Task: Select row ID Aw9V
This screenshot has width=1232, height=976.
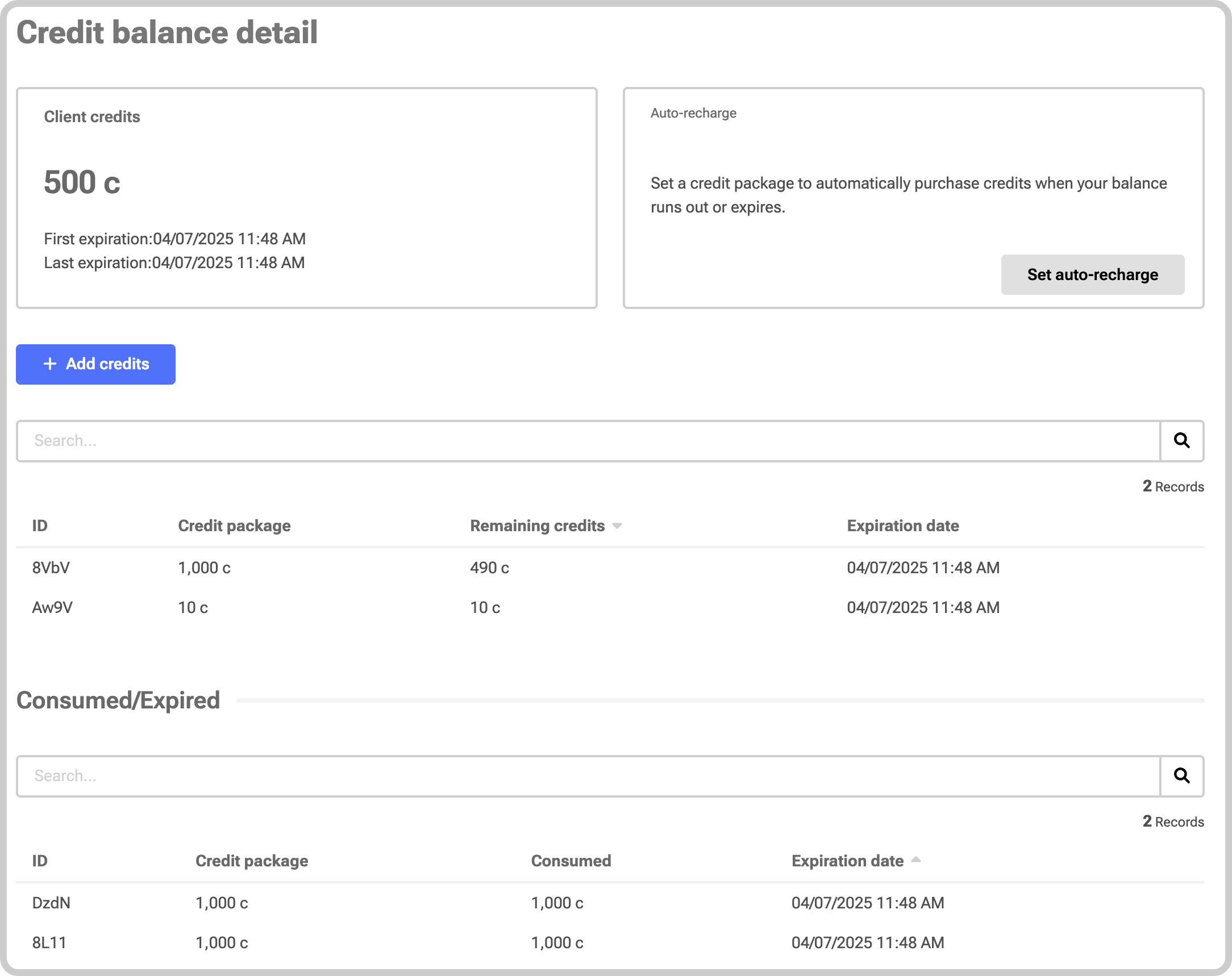Action: click(610, 607)
